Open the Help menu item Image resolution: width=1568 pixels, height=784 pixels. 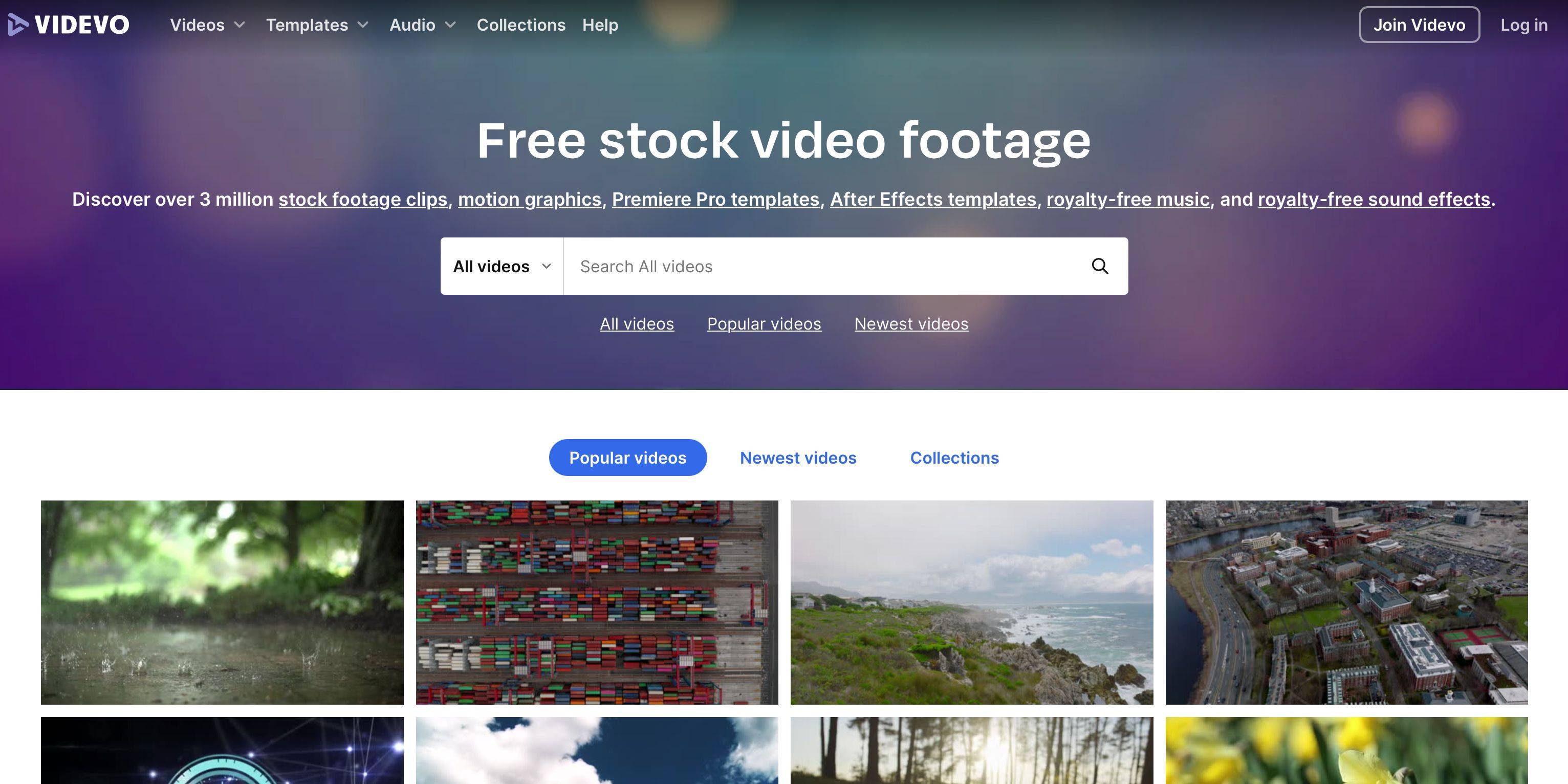click(x=600, y=25)
